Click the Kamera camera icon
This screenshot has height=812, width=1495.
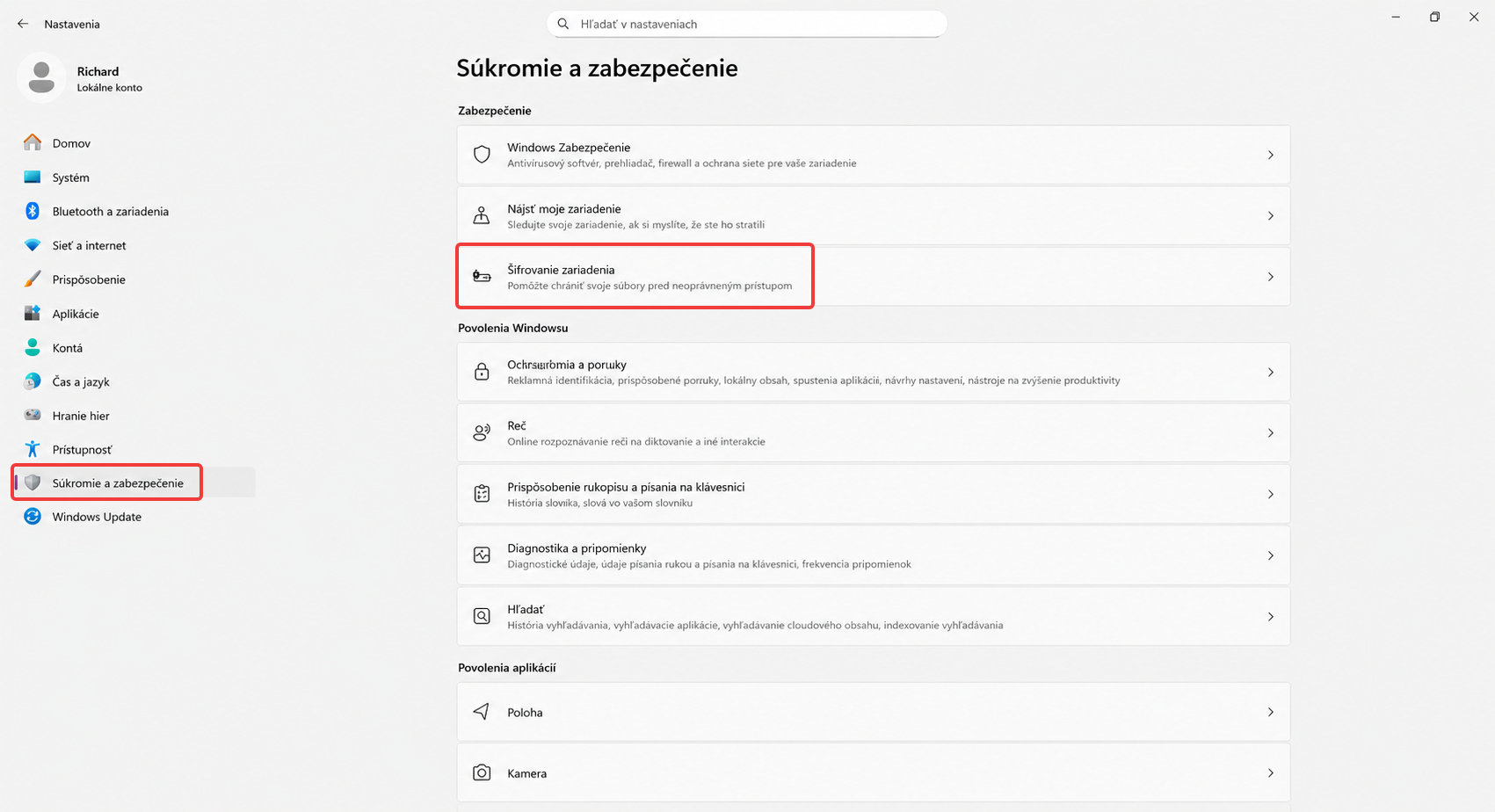(x=482, y=772)
